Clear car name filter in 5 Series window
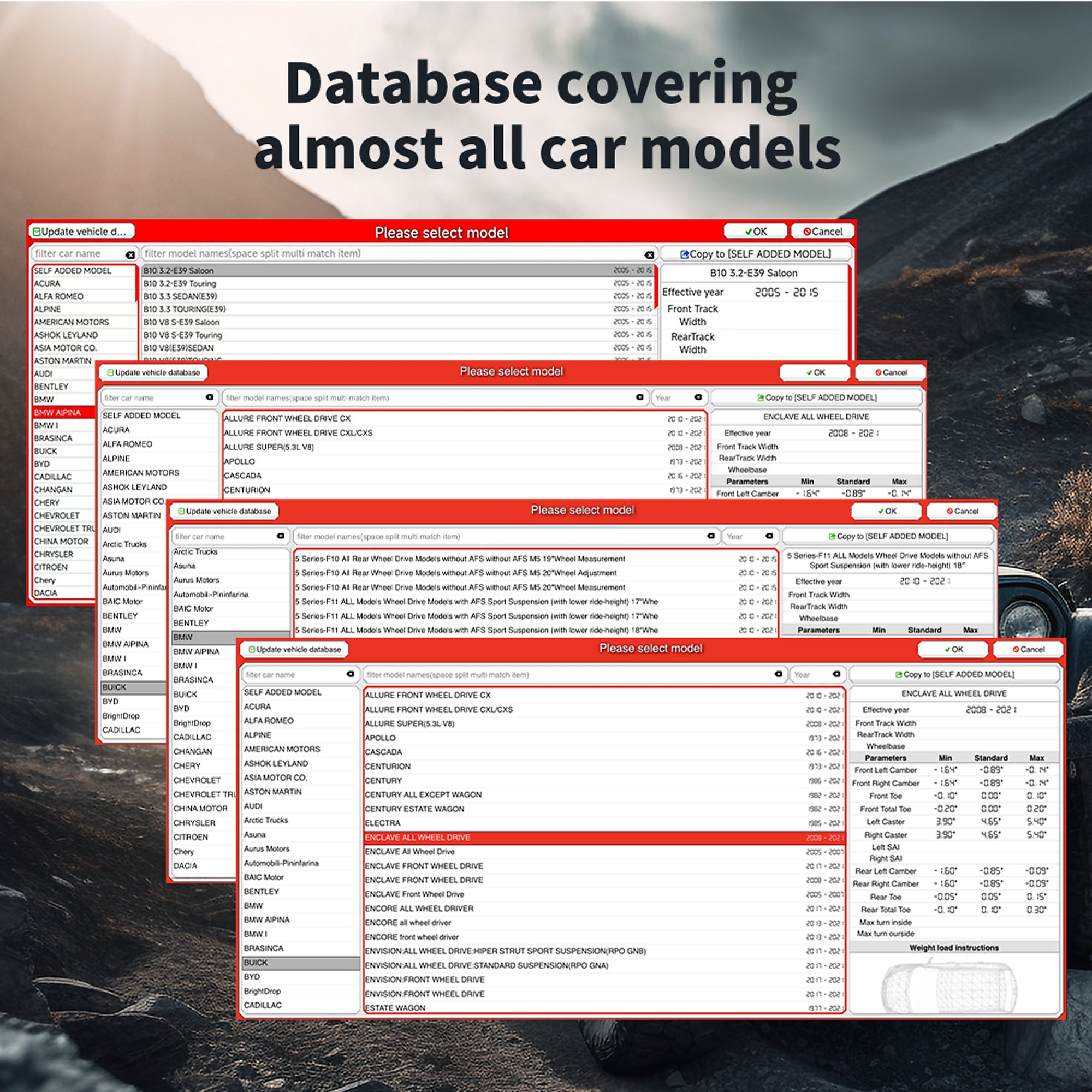Image resolution: width=1092 pixels, height=1092 pixels. (x=280, y=536)
